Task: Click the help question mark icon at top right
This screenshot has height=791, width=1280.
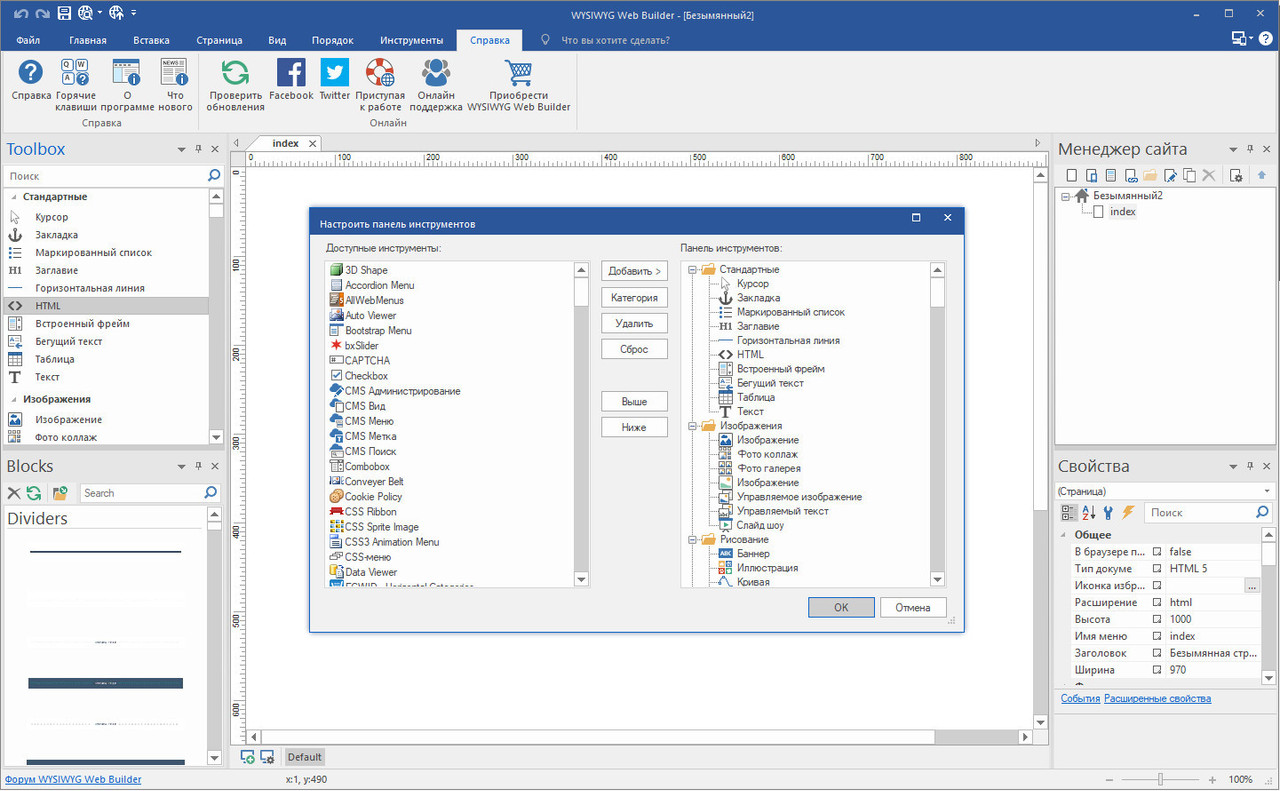Action: point(1265,39)
